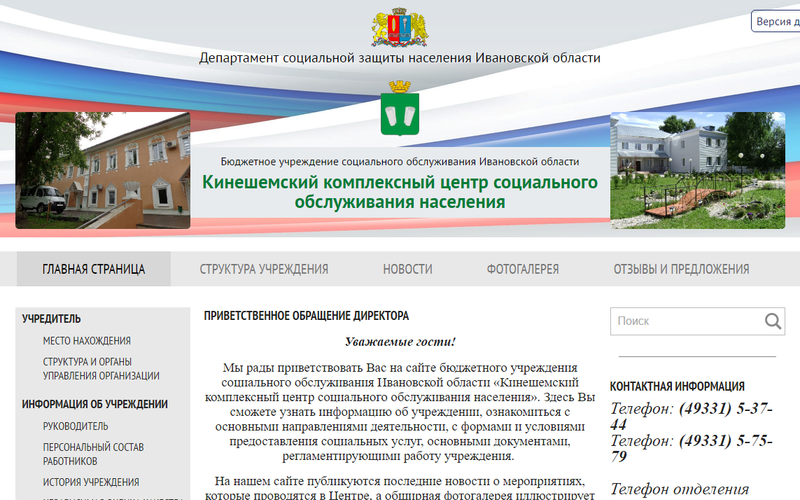This screenshot has width=800, height=500.
Task: Click the Уважаемые гости! greeting text
Action: [x=400, y=341]
